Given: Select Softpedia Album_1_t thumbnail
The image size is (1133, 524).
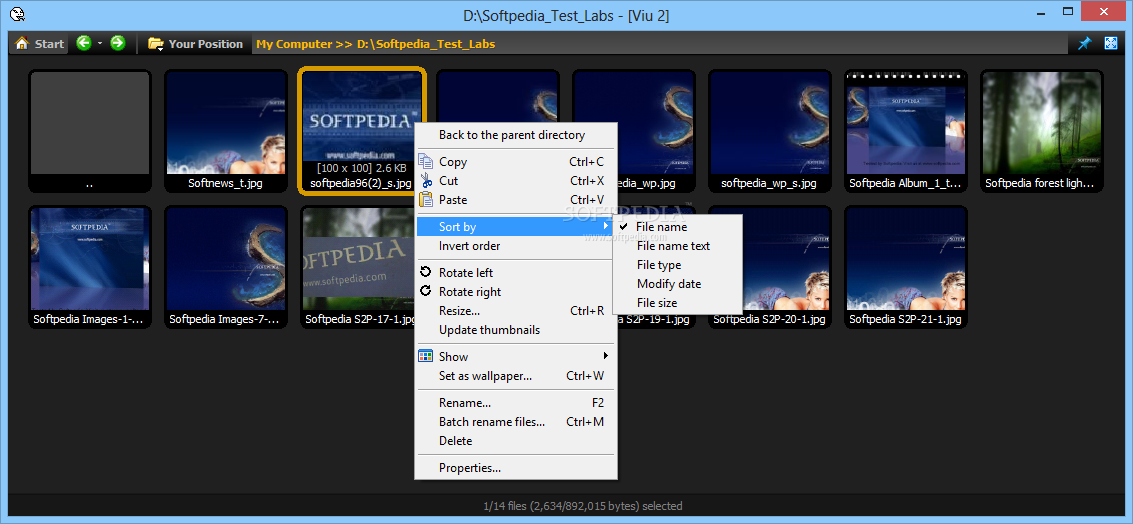Looking at the screenshot, I should (905, 131).
